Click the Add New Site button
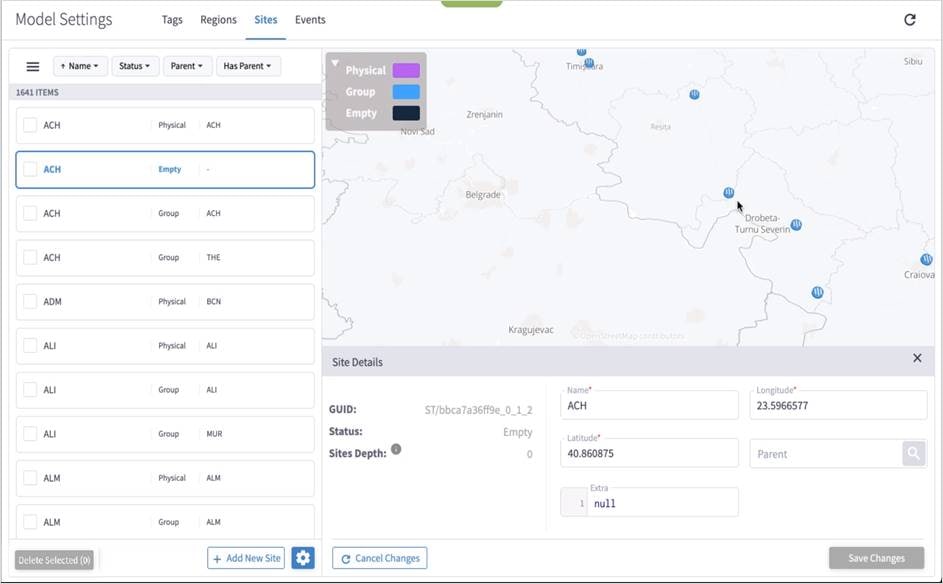This screenshot has width=943, height=584. point(246,557)
